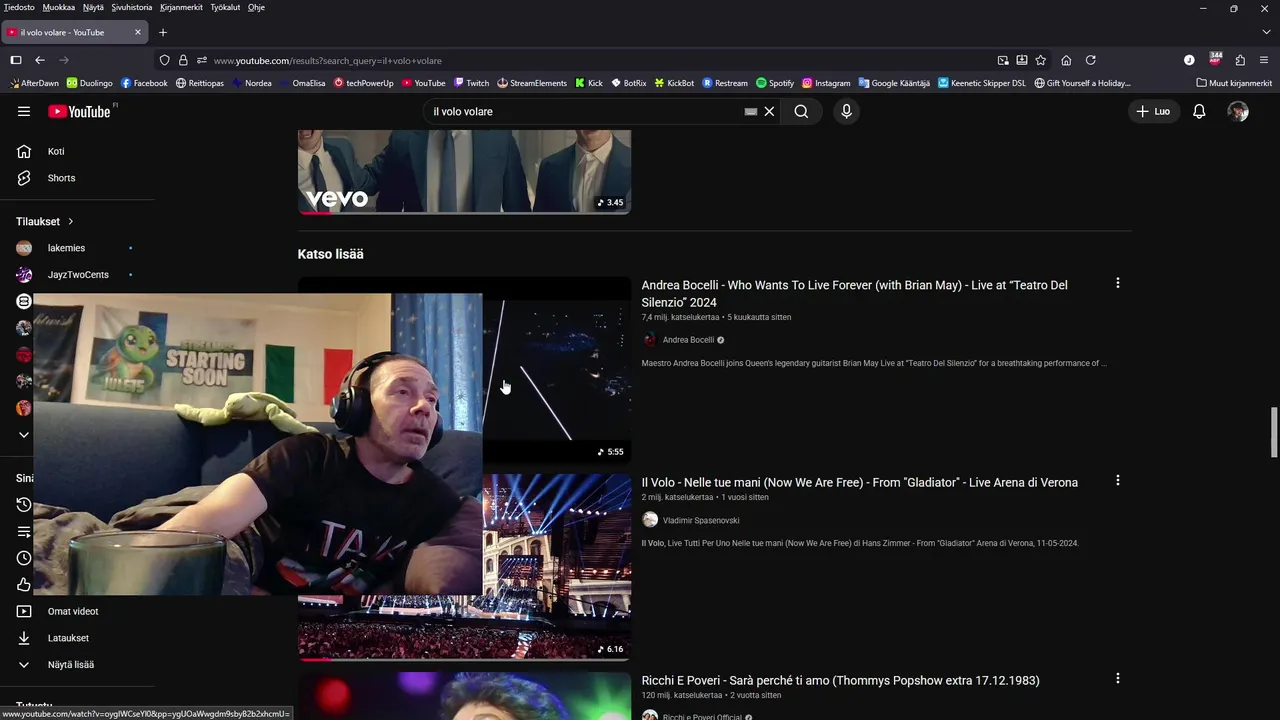Open the Andrea Bocelli video thumbnail with 5:55 duration

coord(557,370)
